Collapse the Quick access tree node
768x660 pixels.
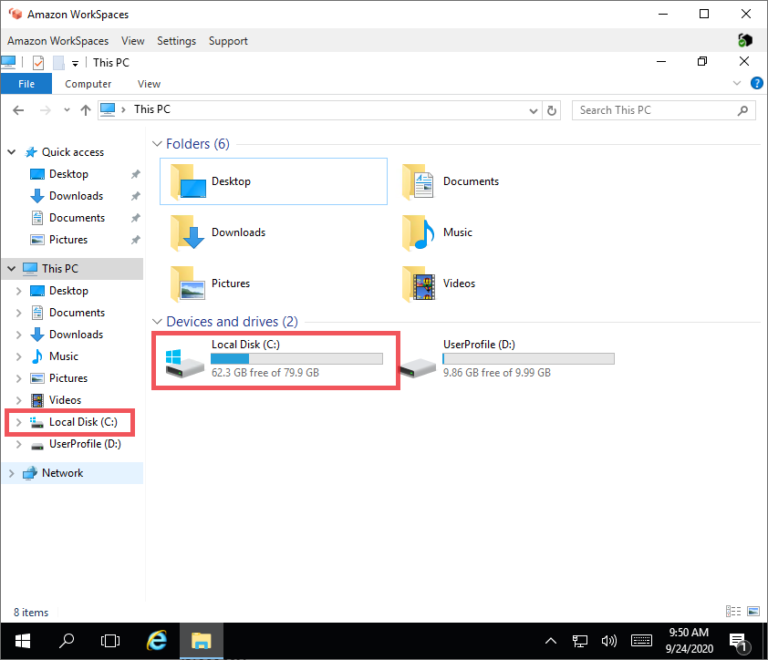12,153
